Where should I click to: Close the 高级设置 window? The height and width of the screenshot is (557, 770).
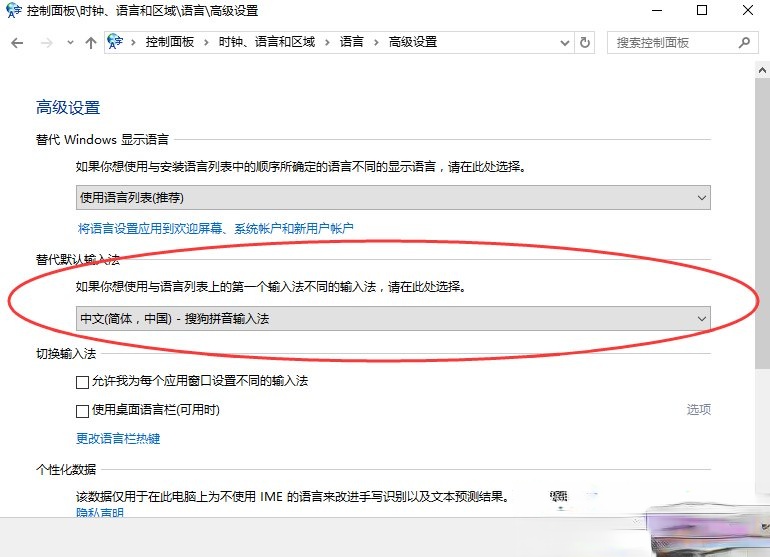[747, 10]
